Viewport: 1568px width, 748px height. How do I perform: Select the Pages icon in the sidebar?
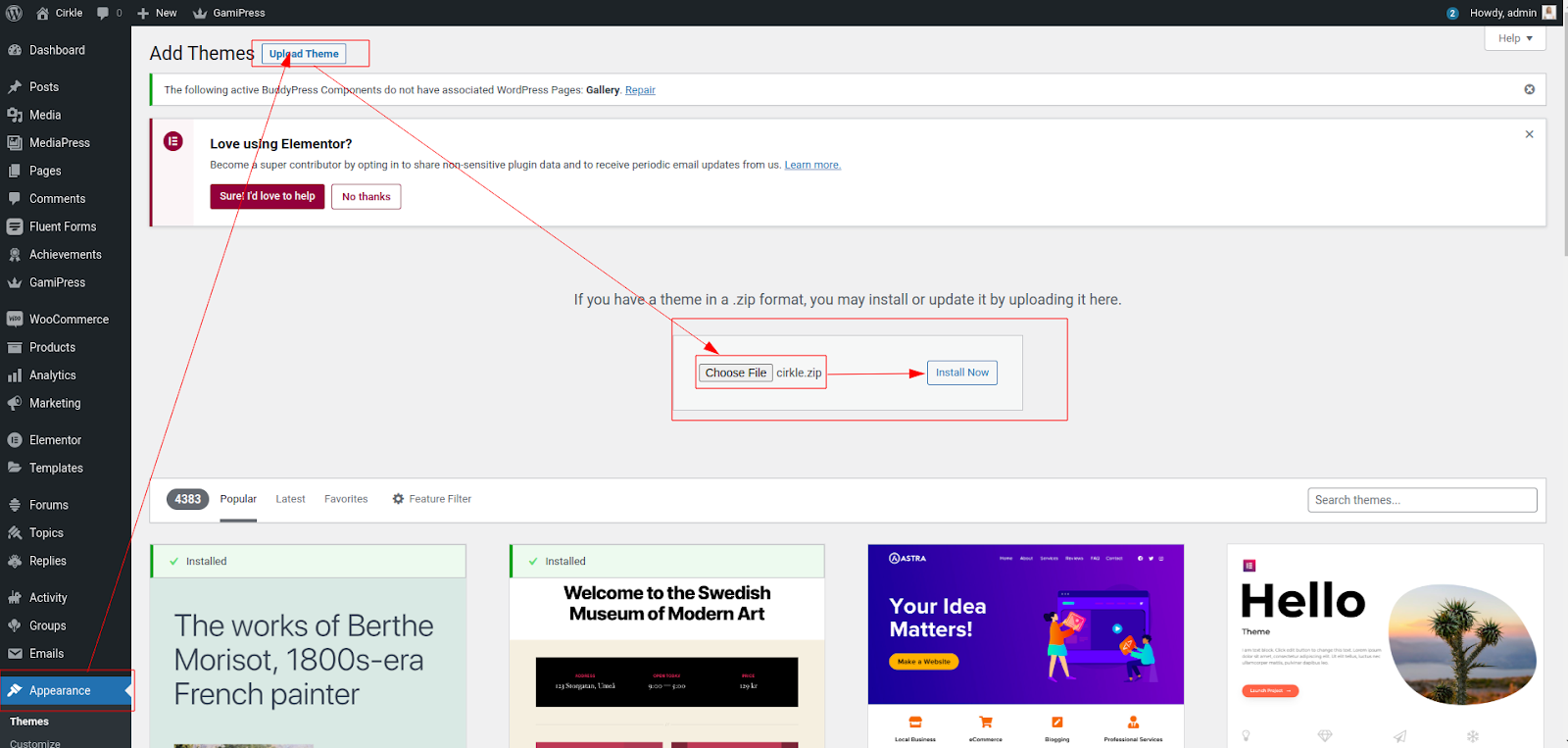[x=15, y=171]
